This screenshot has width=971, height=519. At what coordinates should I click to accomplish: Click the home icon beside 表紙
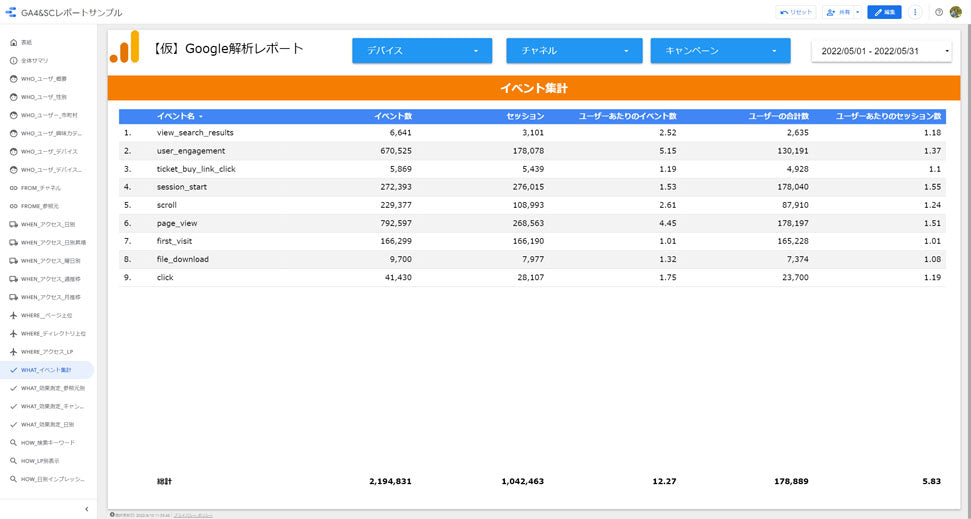coord(13,43)
